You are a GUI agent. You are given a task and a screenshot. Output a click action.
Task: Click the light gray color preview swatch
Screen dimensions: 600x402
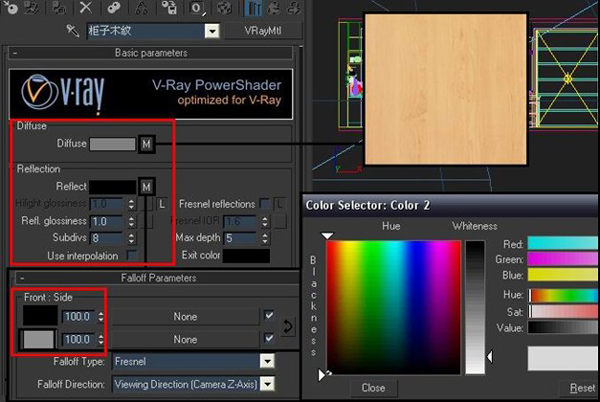(x=562, y=358)
